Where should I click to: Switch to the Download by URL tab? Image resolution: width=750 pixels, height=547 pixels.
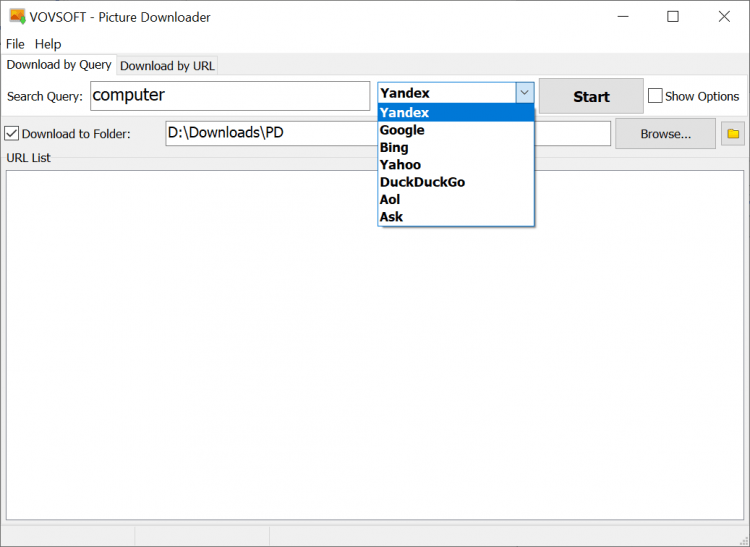[x=167, y=66]
